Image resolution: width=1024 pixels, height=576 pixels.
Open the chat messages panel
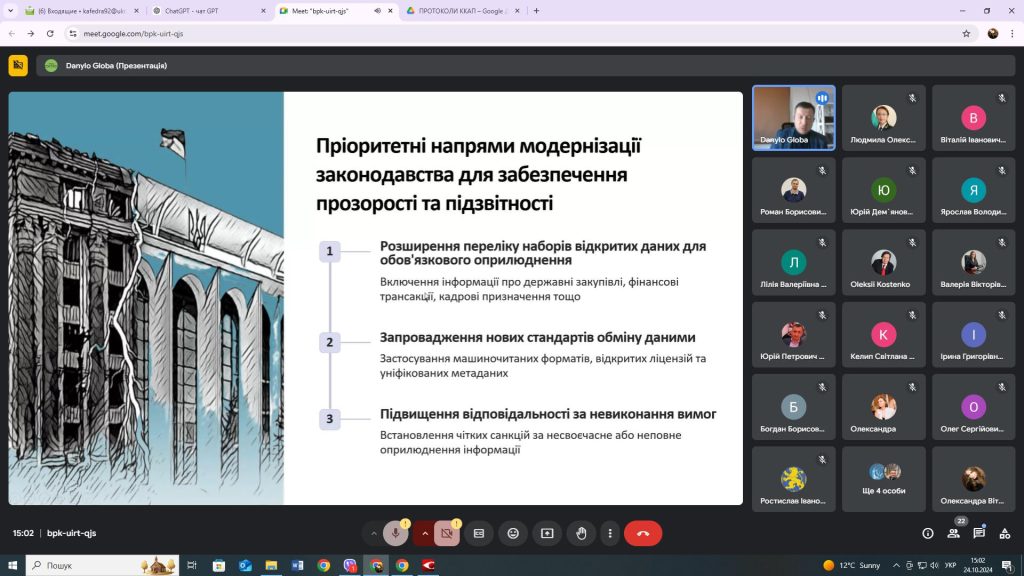pos(980,534)
